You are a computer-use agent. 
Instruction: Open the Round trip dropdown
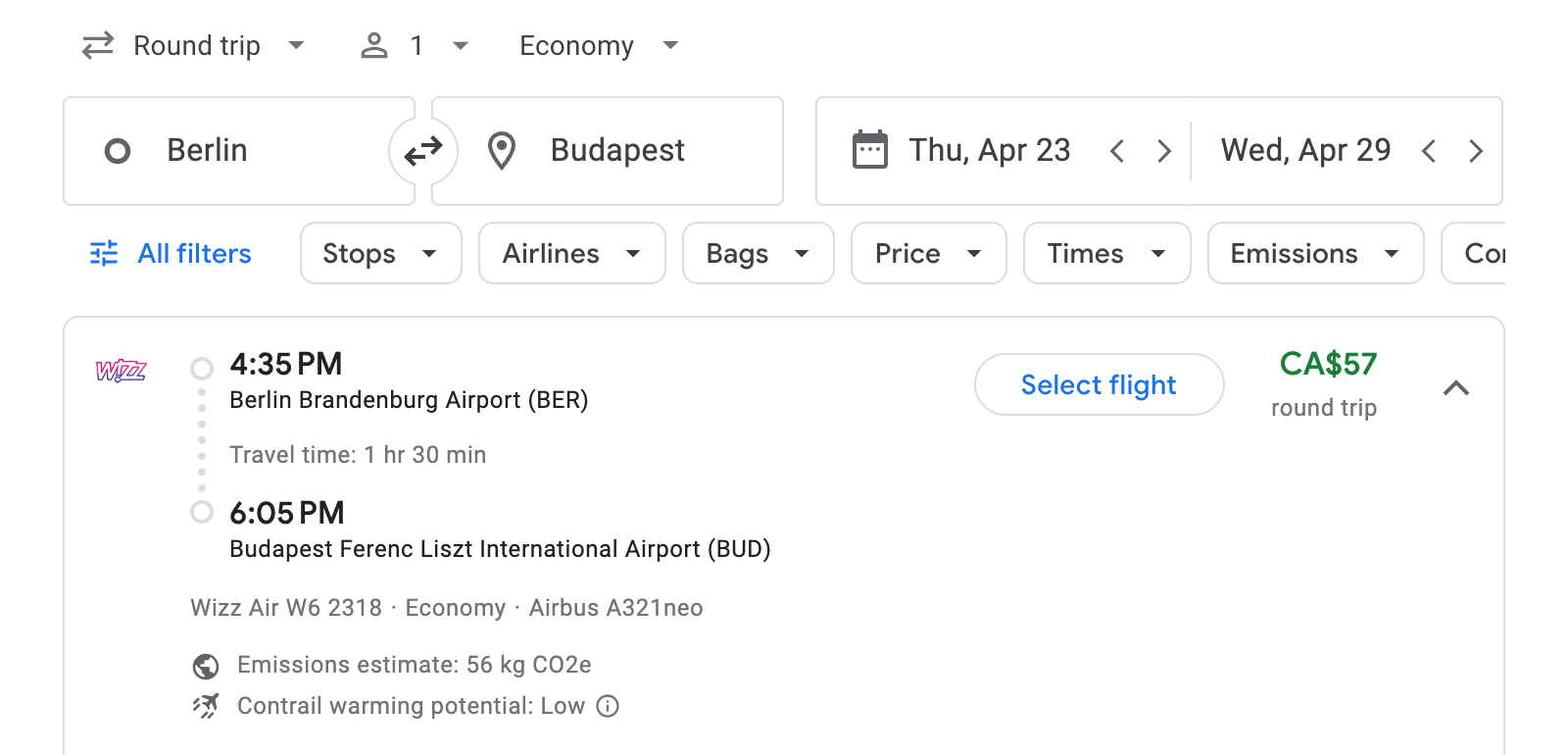[194, 45]
